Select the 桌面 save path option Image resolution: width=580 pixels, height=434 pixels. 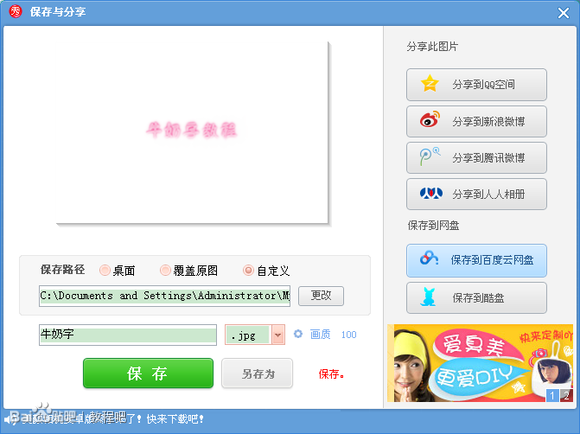(105, 270)
